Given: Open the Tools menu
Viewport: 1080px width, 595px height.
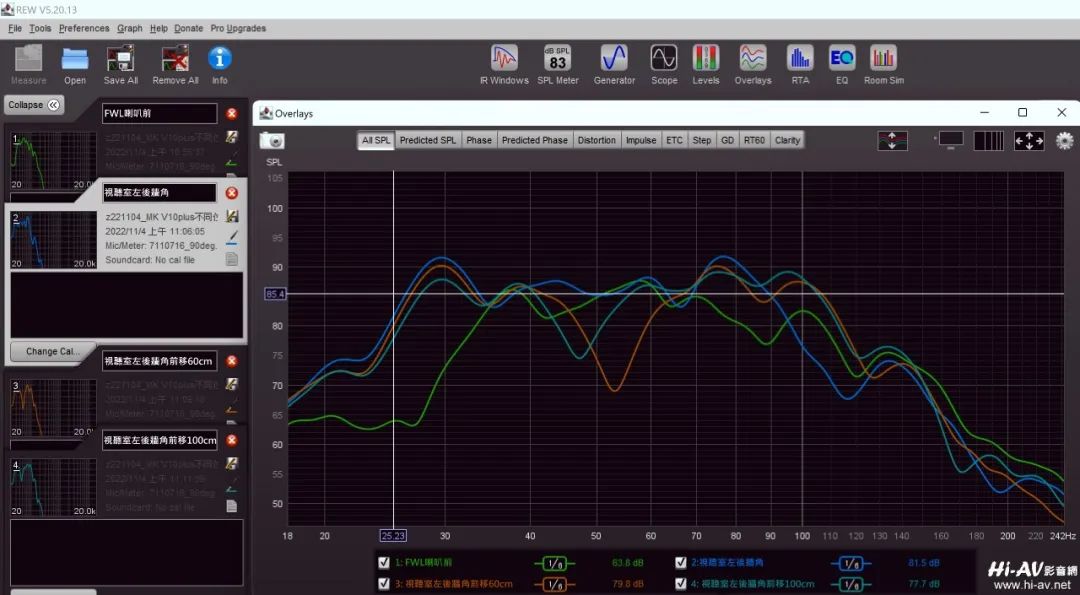Looking at the screenshot, I should tap(40, 28).
